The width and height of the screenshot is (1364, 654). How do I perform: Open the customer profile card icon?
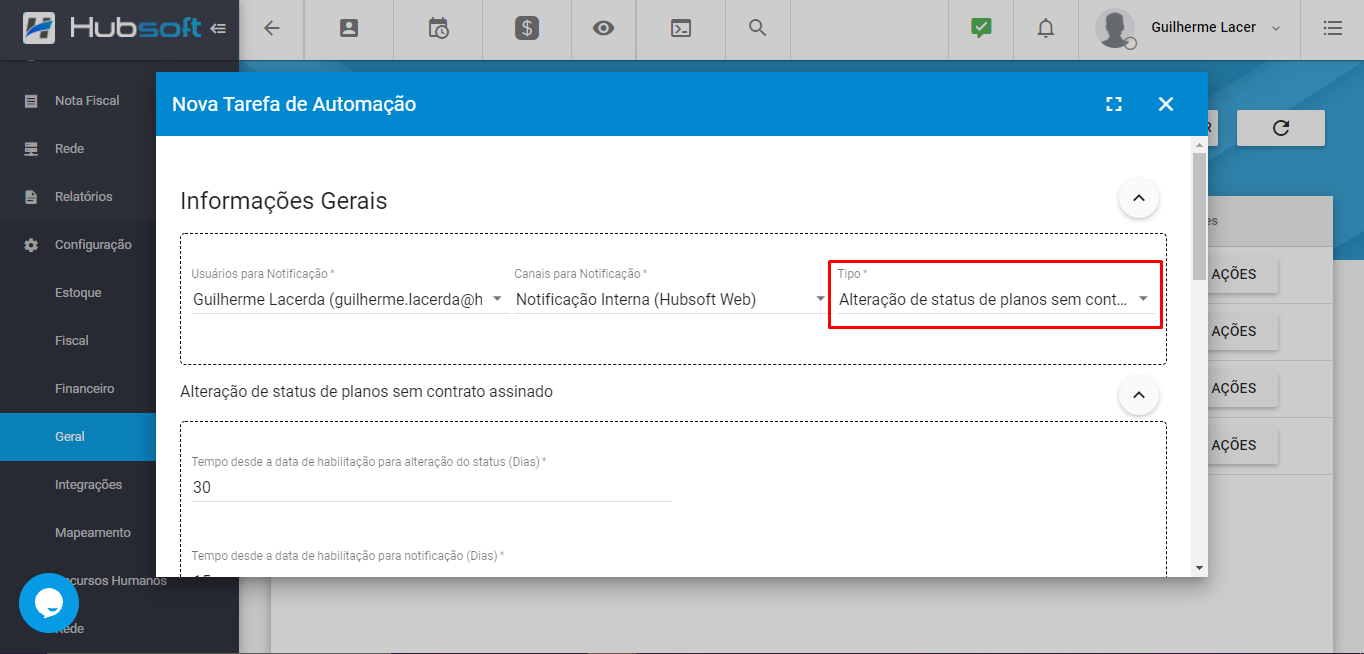(x=349, y=28)
